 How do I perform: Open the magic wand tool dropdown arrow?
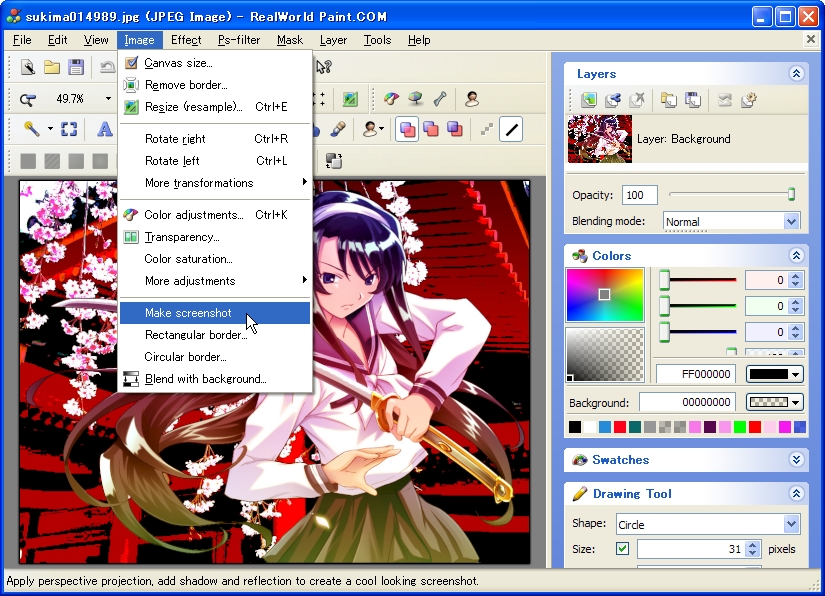click(50, 129)
